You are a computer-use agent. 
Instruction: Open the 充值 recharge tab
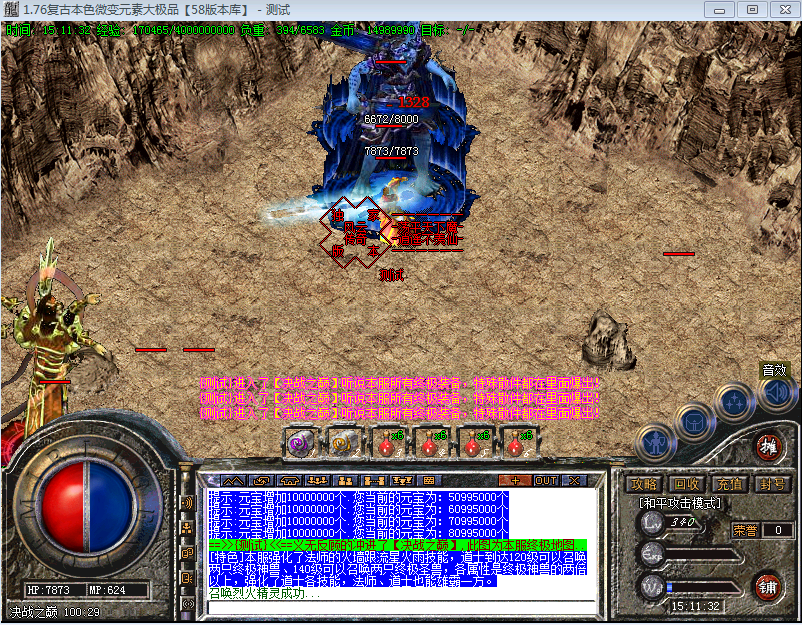tap(728, 484)
